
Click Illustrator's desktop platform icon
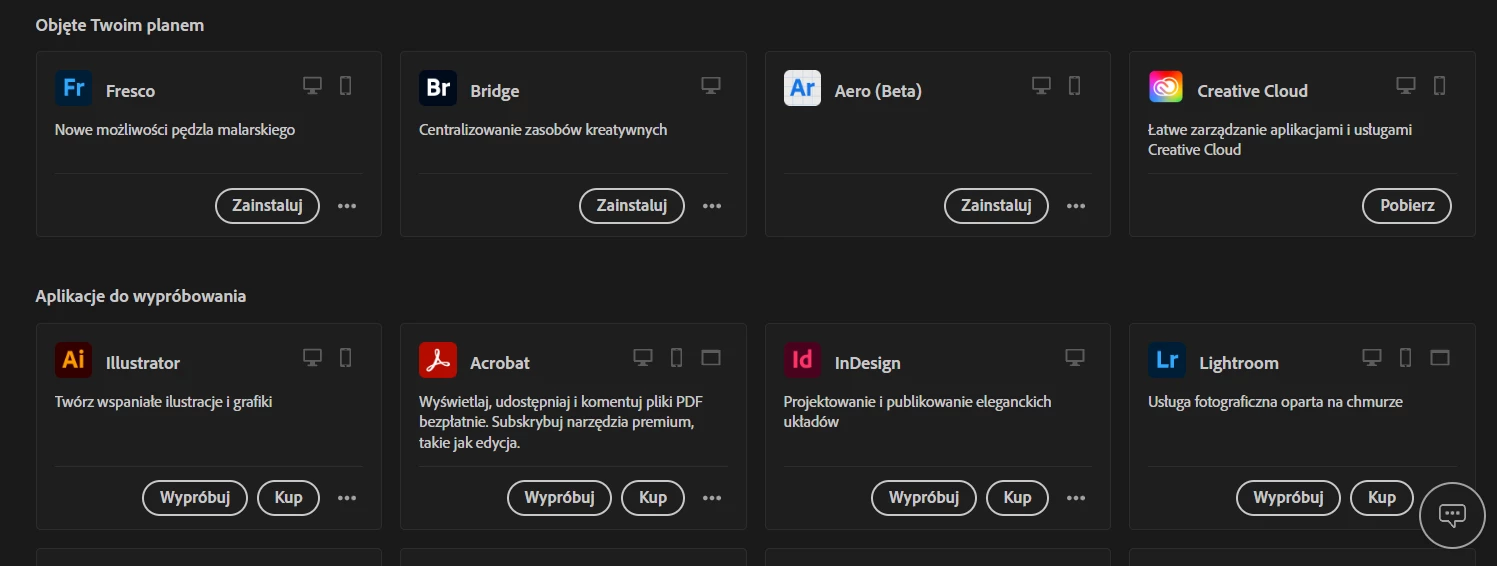pyautogui.click(x=313, y=357)
